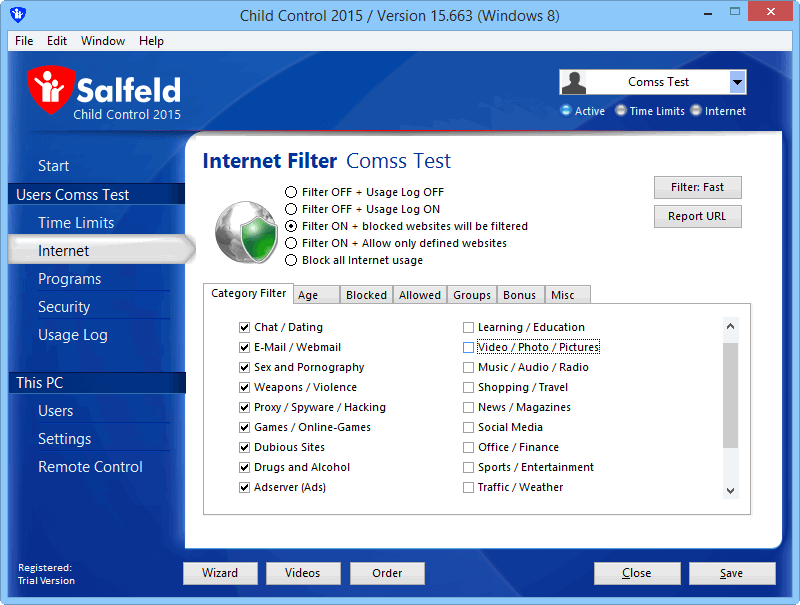Click category list scroll down arrow
This screenshot has width=800, height=605.
(731, 491)
